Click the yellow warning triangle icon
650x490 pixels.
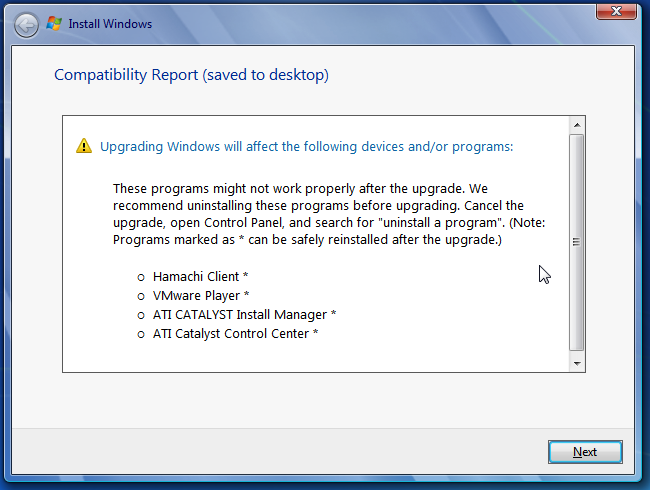[x=84, y=146]
